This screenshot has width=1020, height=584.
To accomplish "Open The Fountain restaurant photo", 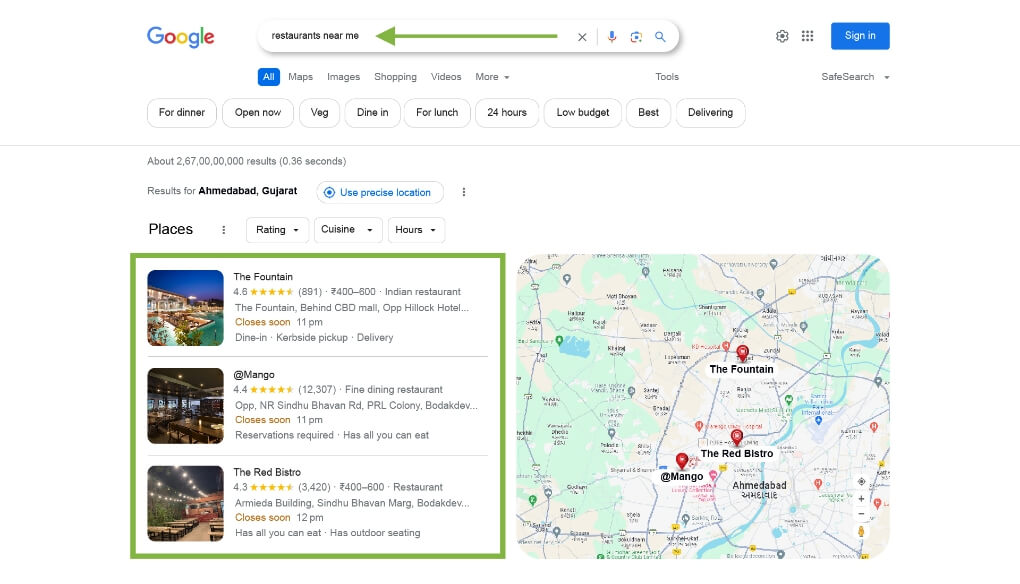I will click(185, 308).
